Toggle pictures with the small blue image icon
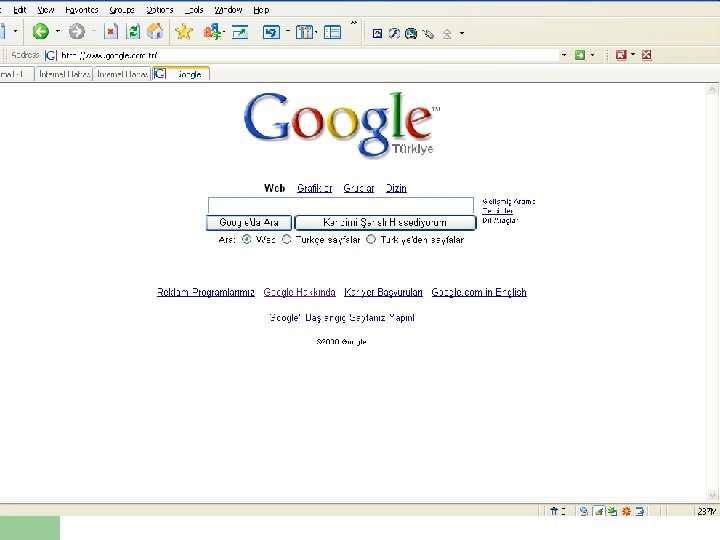 [377, 33]
